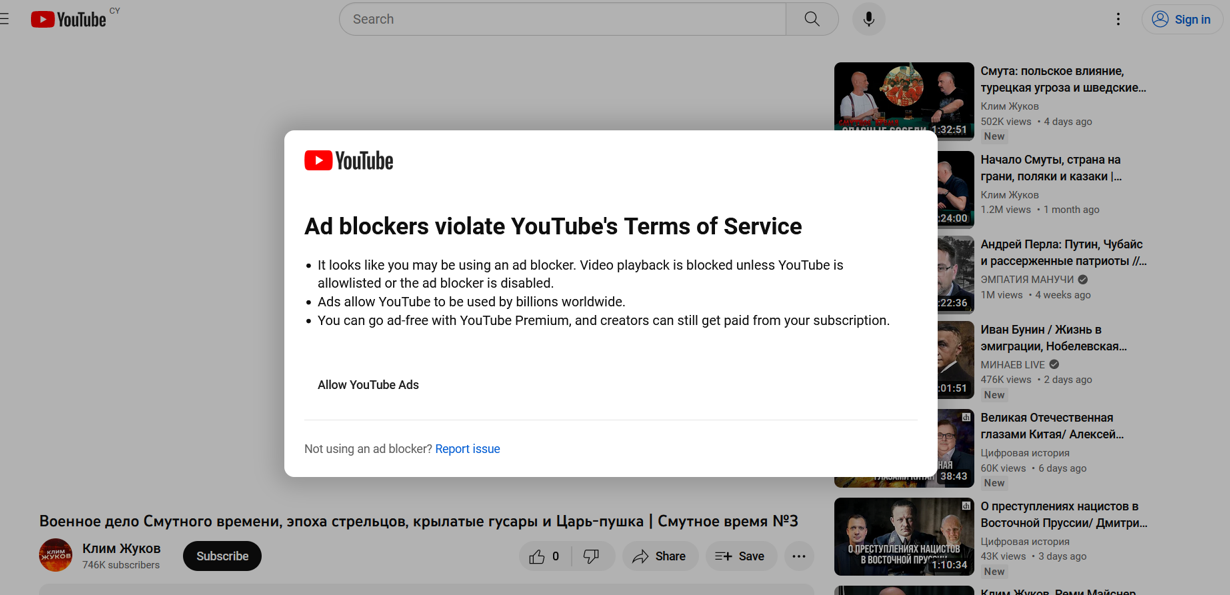The height and width of the screenshot is (595, 1230).
Task: Share the video using Share button
Action: (660, 556)
